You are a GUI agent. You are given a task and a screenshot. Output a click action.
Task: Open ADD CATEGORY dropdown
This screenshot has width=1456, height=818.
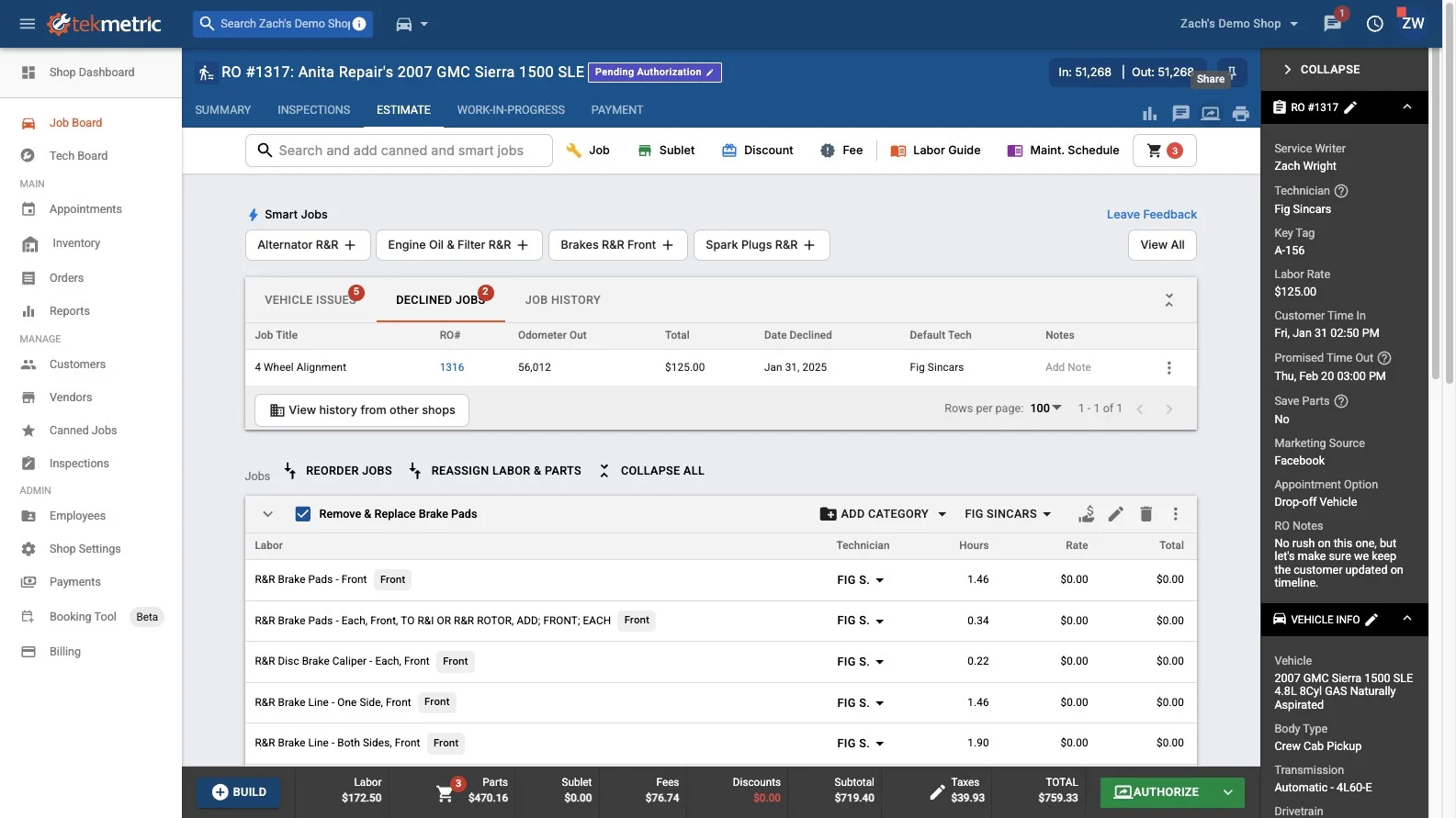882,514
